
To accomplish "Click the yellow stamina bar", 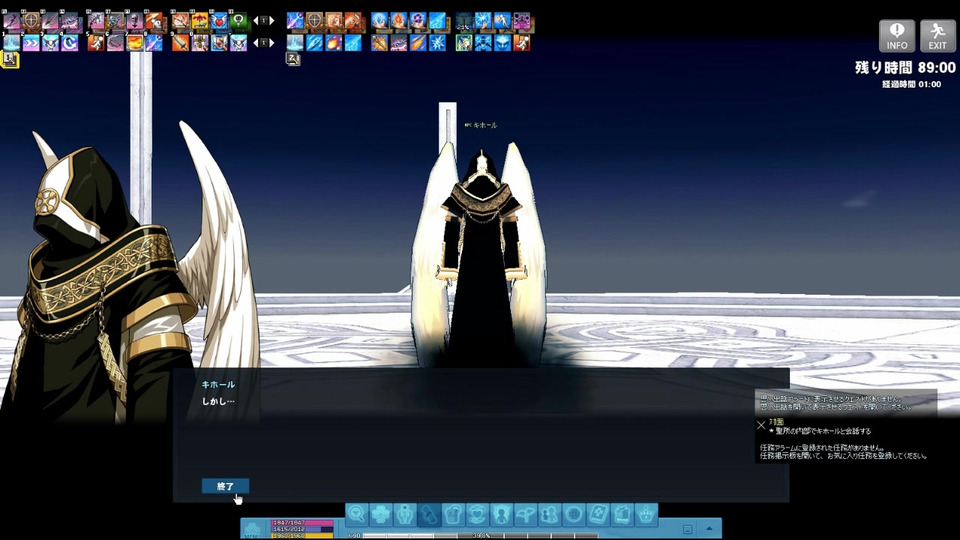I will [302, 536].
